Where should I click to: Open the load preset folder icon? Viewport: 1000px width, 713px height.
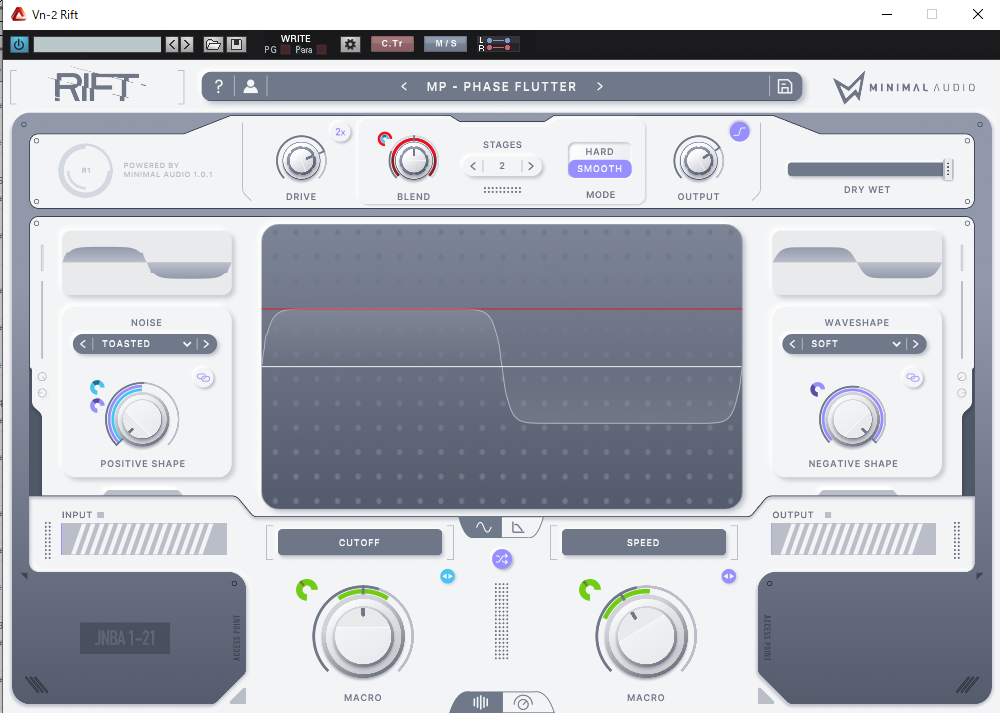click(213, 44)
